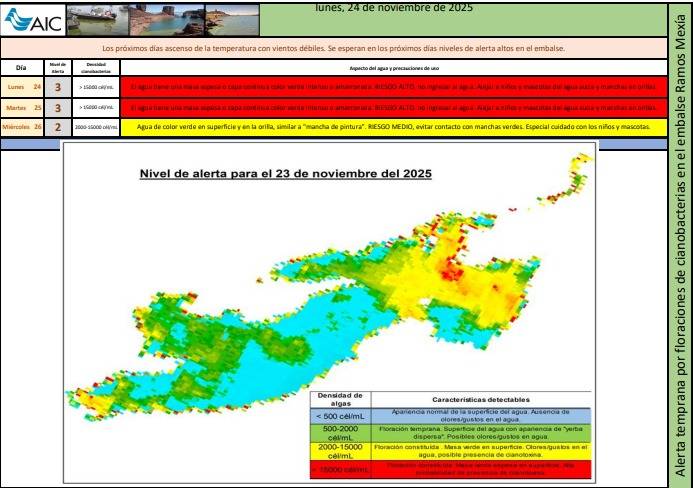Click alert level 2 cell for Miércoles
693x488 pixels.
(x=58, y=127)
